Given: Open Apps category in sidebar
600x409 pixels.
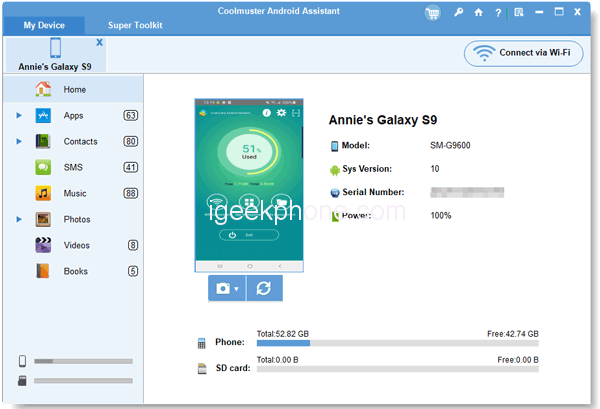Looking at the screenshot, I should click(x=73, y=116).
